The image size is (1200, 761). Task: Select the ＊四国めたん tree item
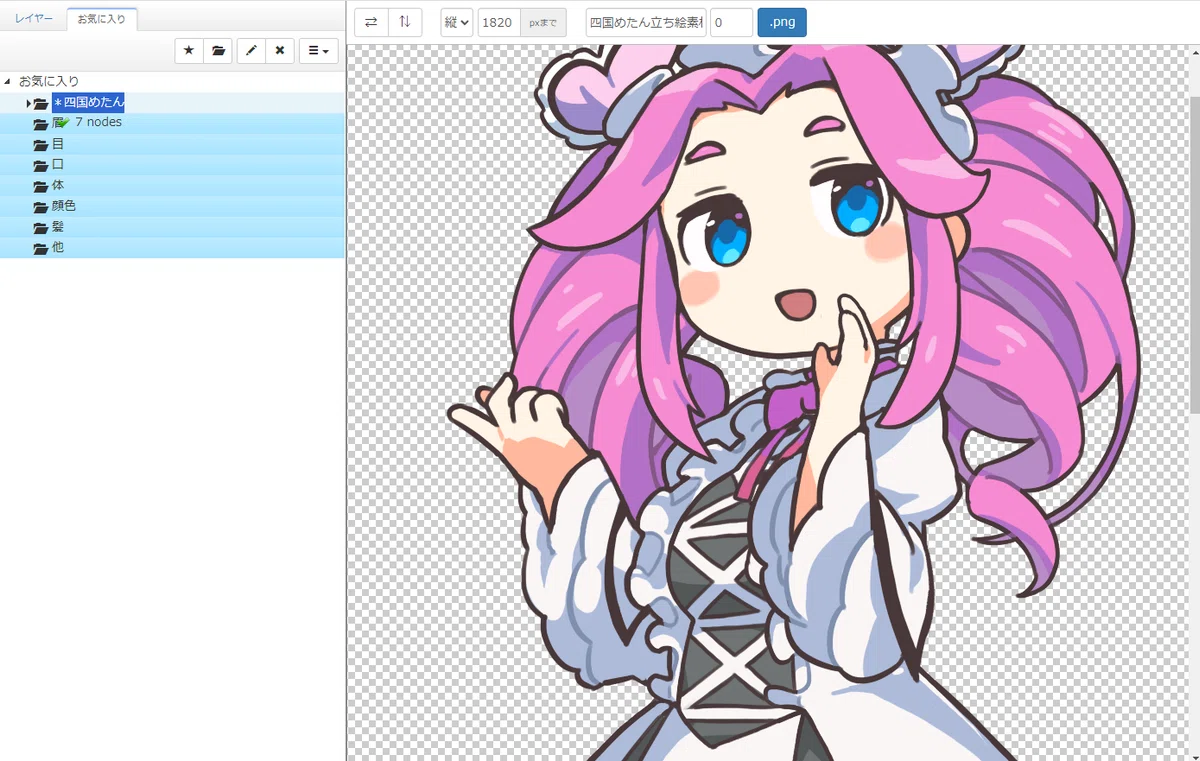88,102
